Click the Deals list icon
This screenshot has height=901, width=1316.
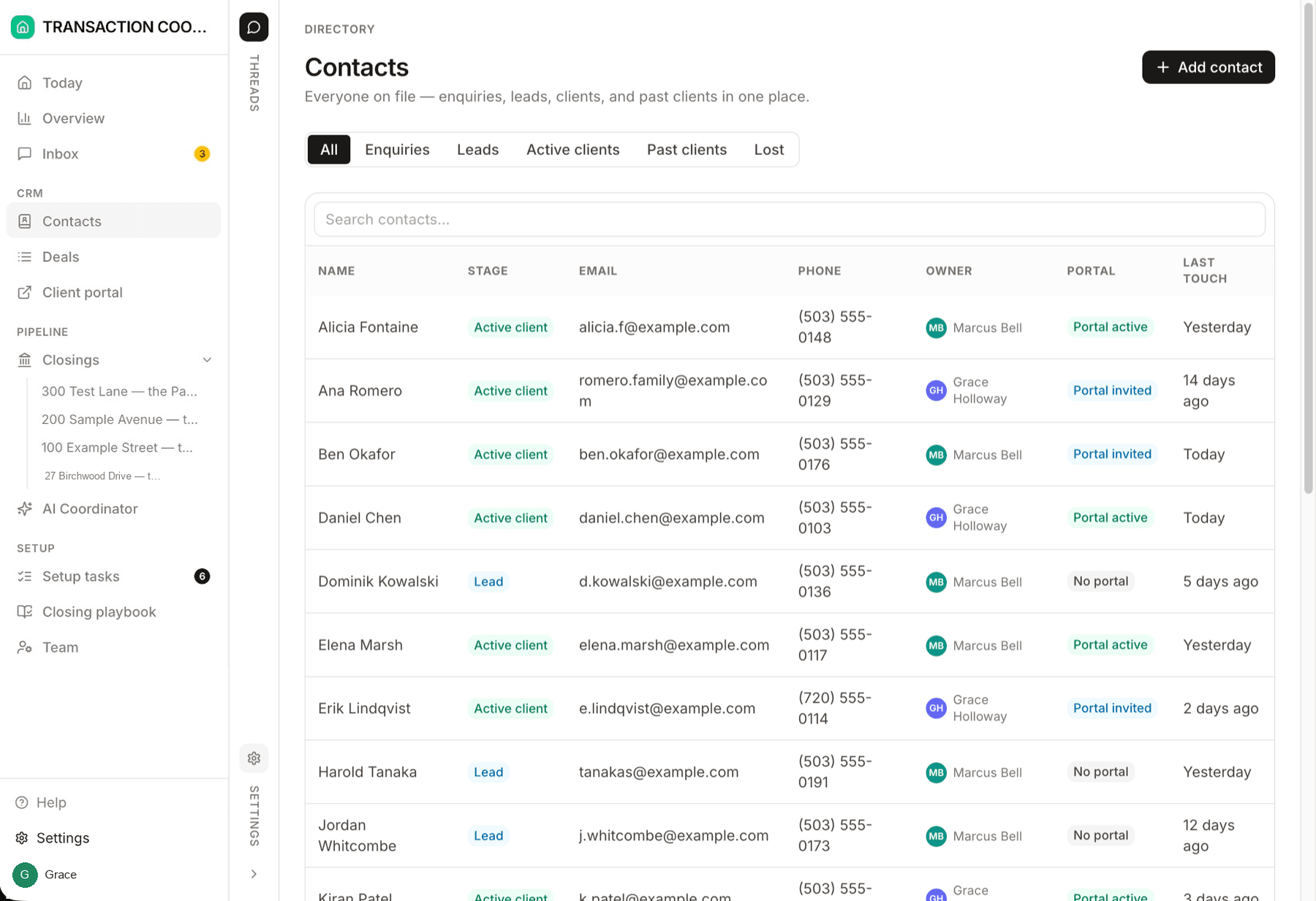[25, 256]
